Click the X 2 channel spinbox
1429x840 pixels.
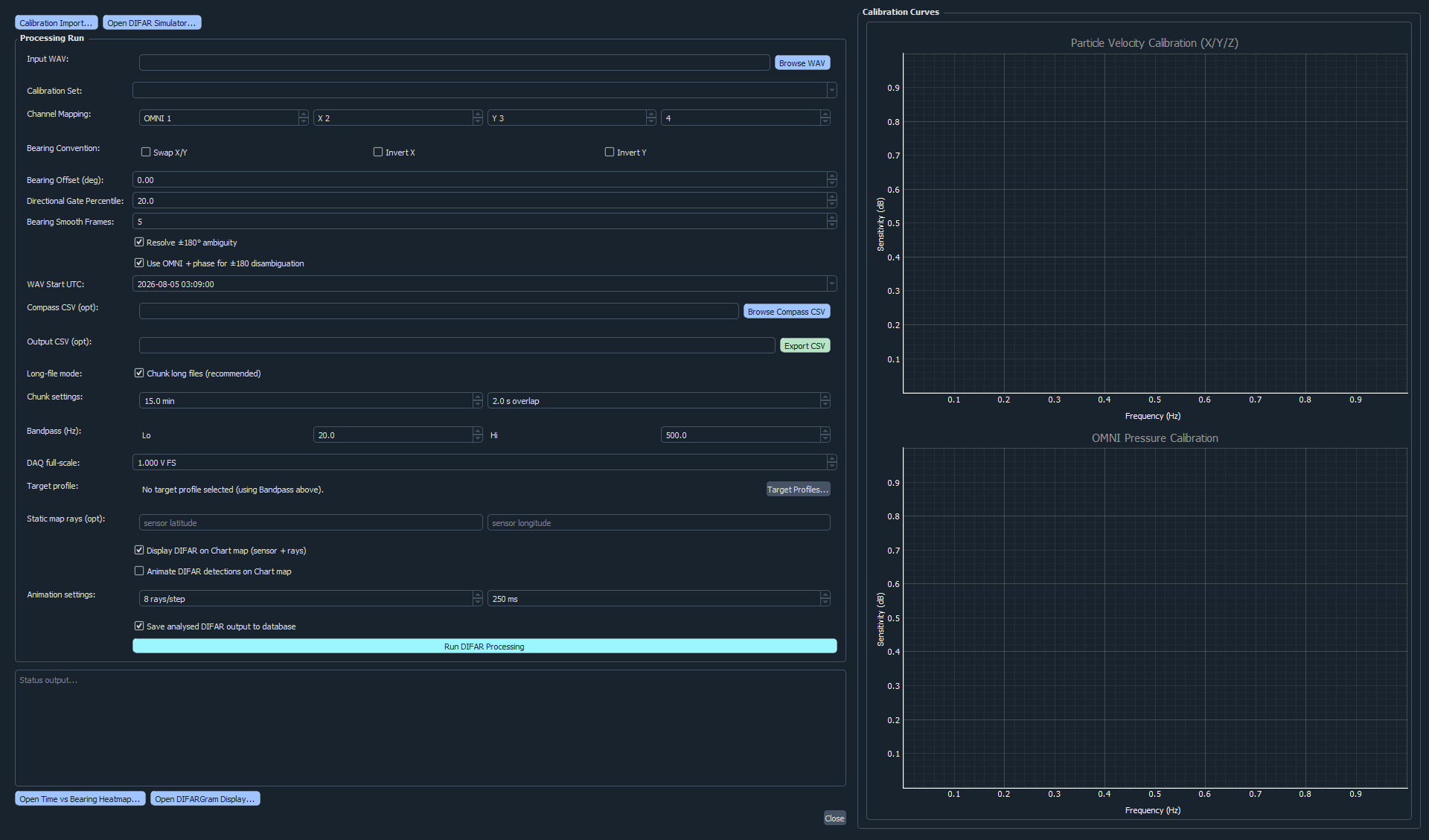click(397, 118)
